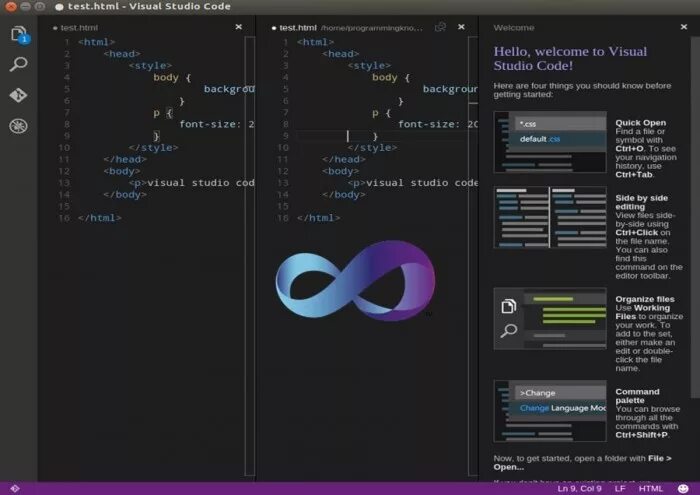Click the window title bar text
This screenshot has width=700, height=495.
click(149, 6)
